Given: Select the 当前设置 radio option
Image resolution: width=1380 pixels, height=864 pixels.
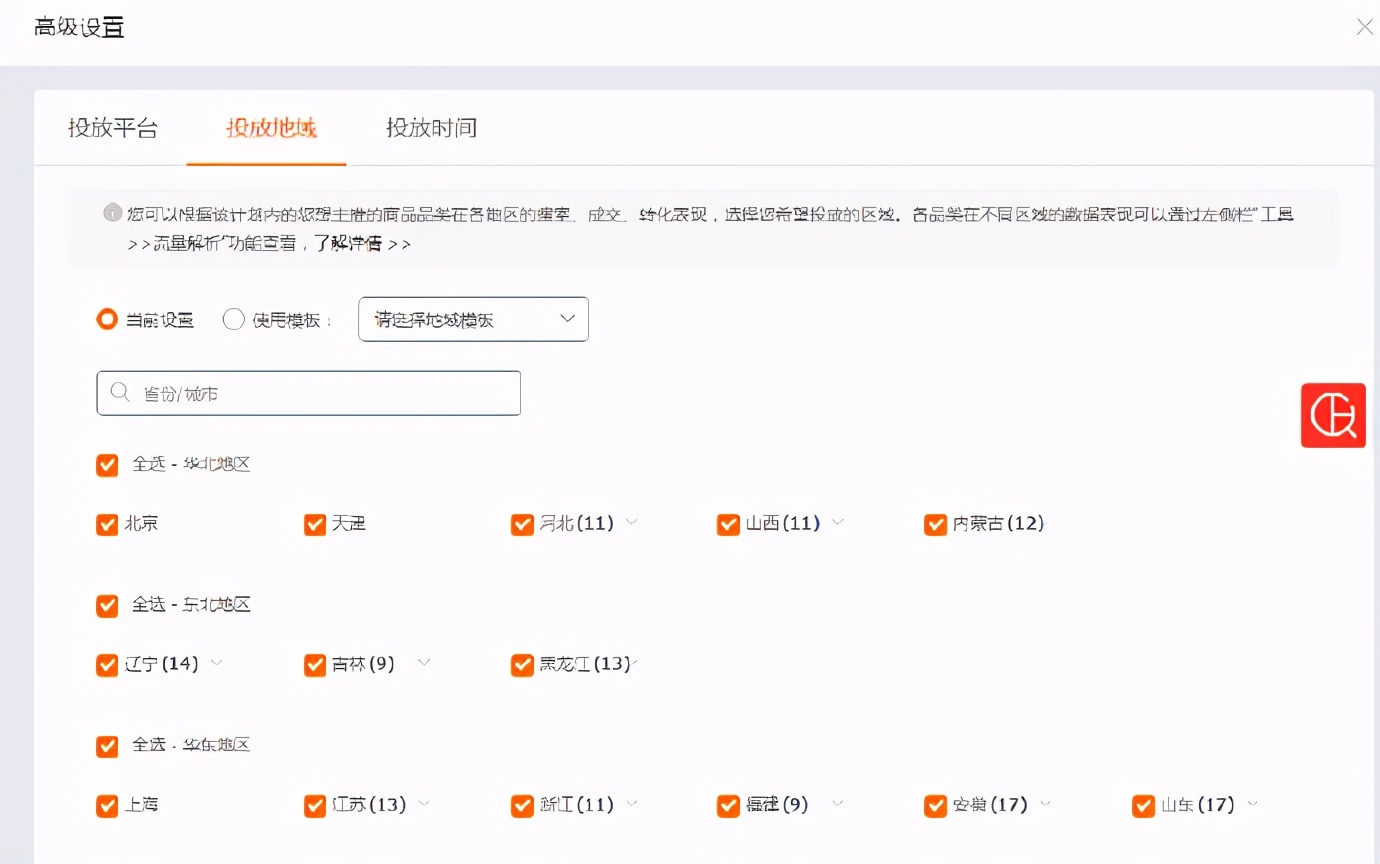Looking at the screenshot, I should point(107,319).
